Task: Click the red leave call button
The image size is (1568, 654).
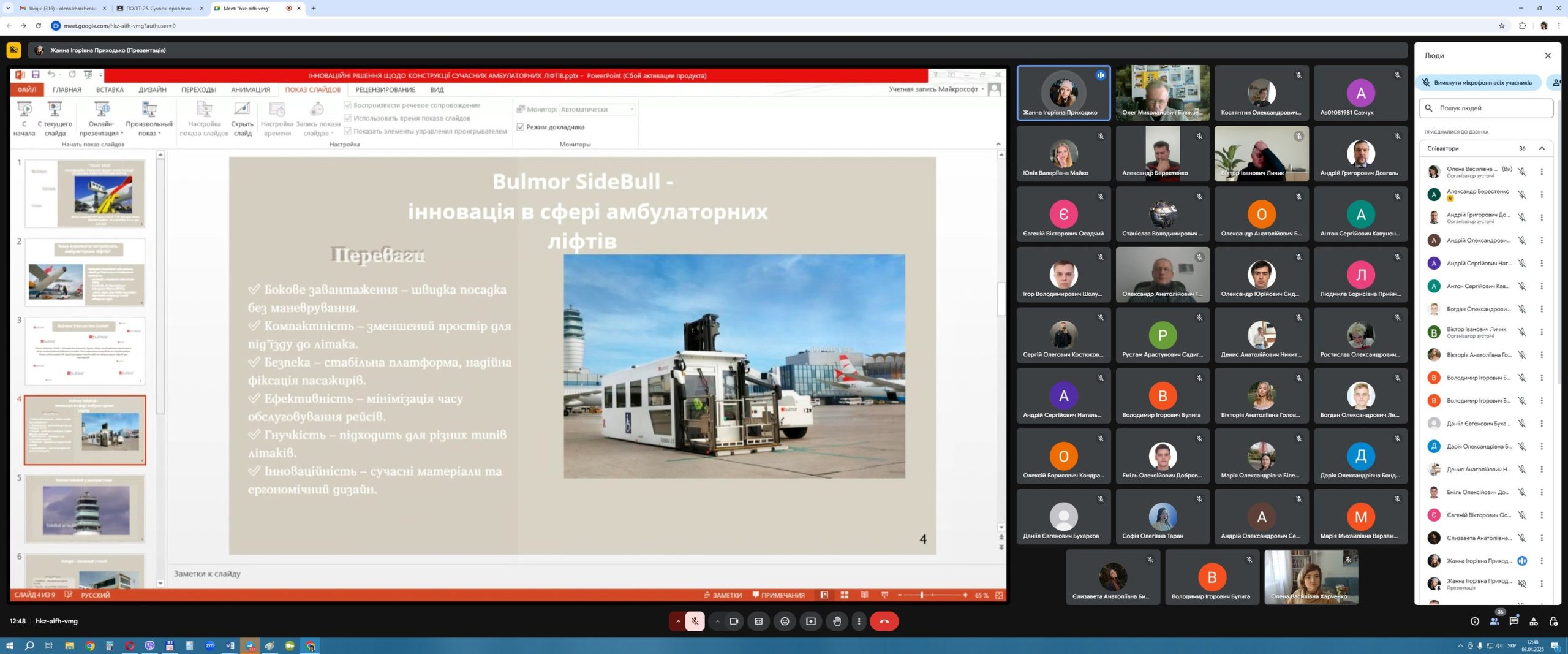Action: coord(884,621)
